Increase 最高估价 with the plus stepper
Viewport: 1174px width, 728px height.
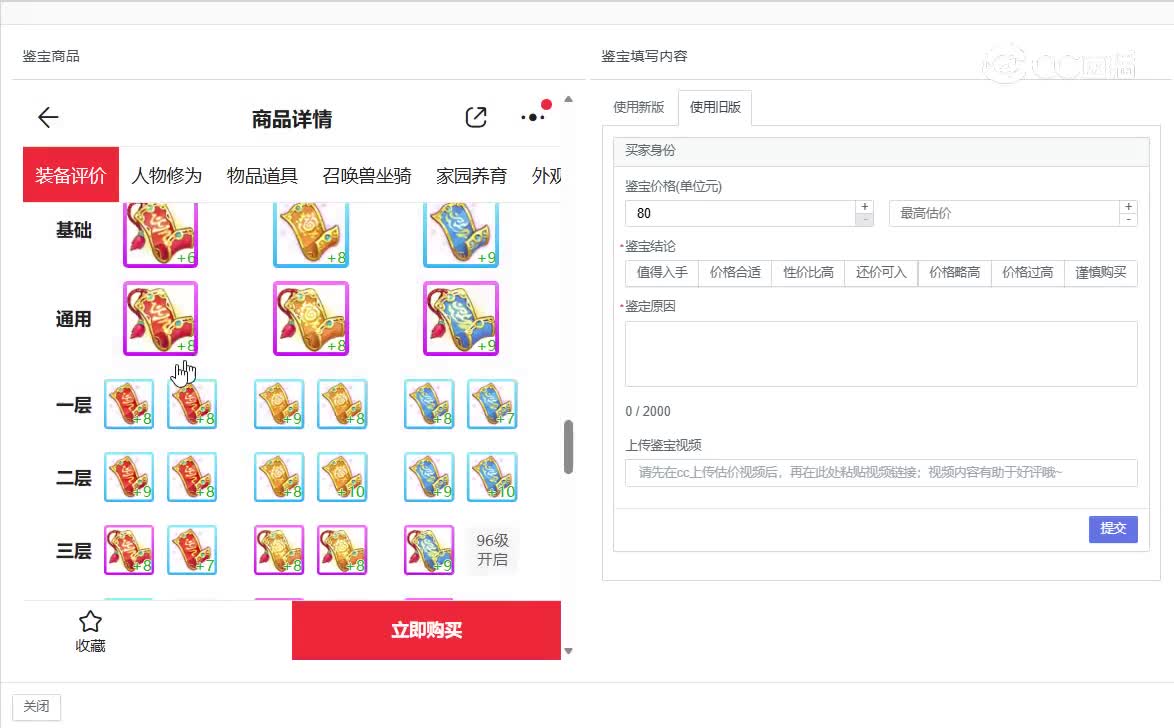[x=1128, y=207]
